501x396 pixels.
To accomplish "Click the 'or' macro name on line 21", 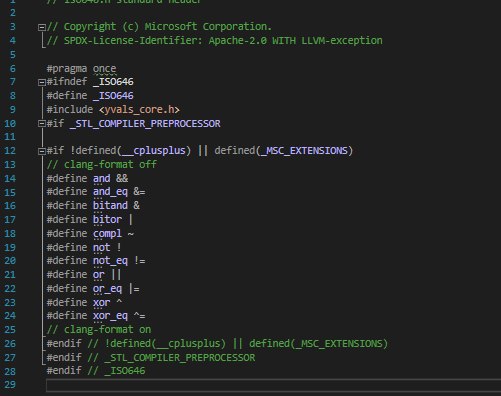I will (99, 275).
